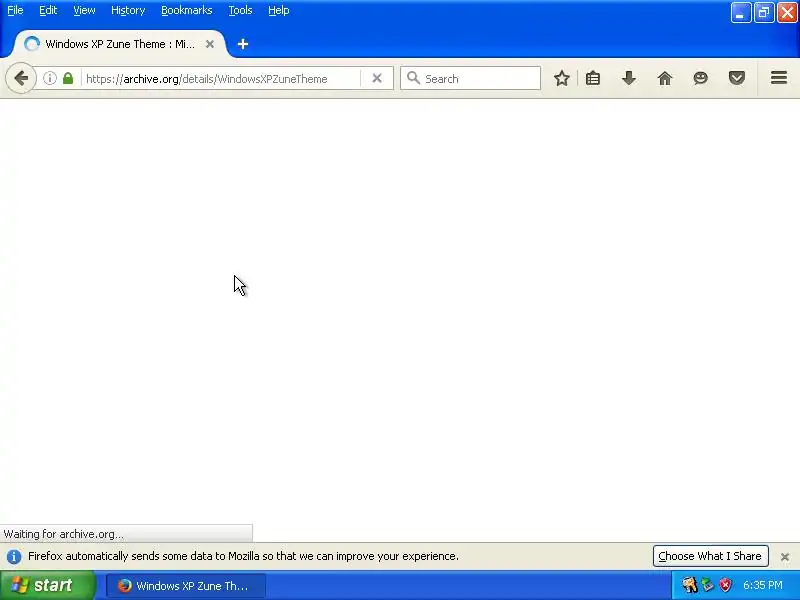Stop loading the page with the X button

tap(377, 78)
